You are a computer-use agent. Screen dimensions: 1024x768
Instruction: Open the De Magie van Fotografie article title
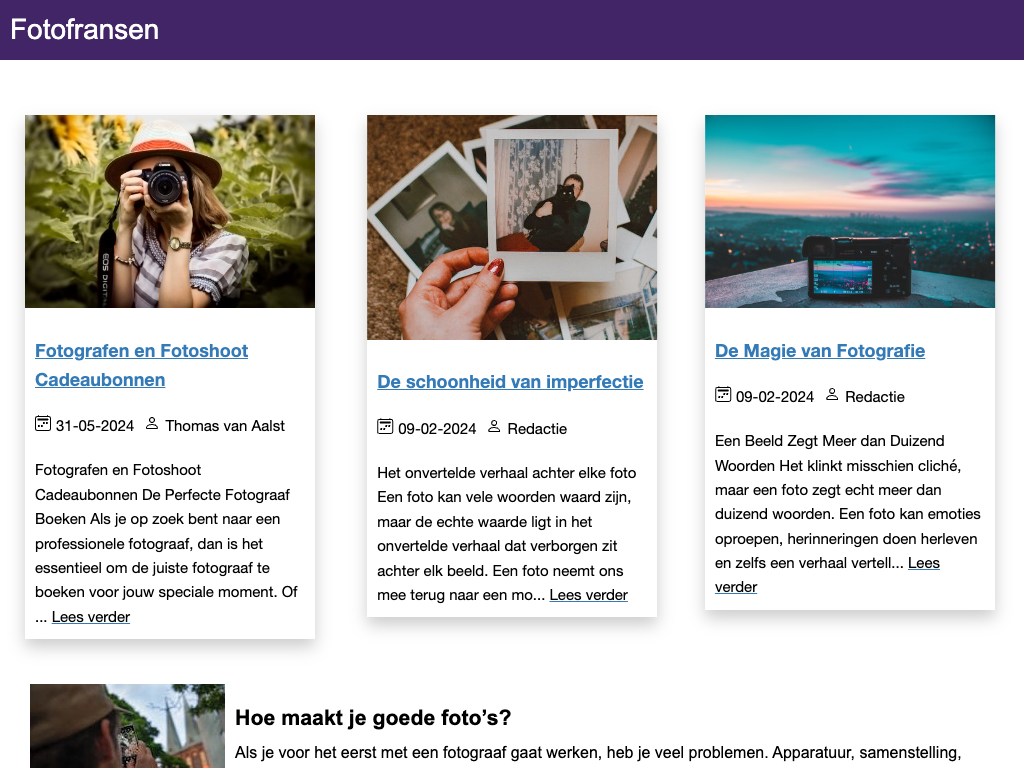(820, 351)
